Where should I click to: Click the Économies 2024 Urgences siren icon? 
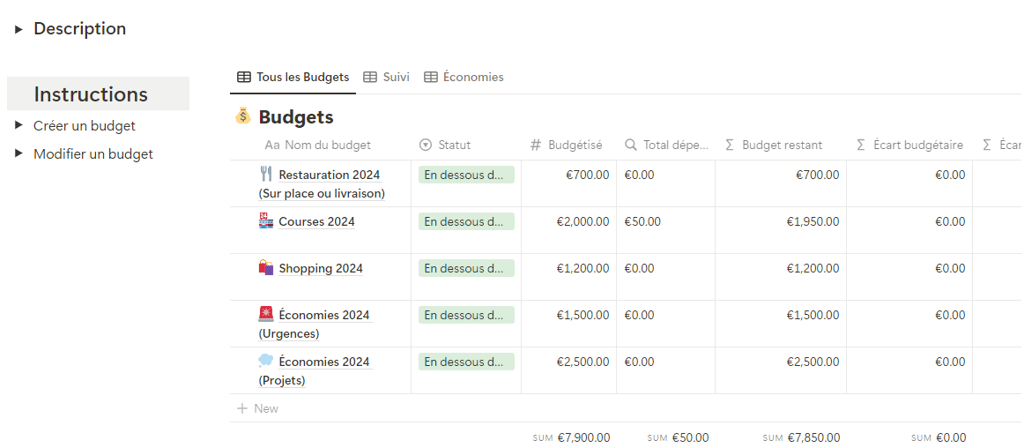(x=265, y=315)
